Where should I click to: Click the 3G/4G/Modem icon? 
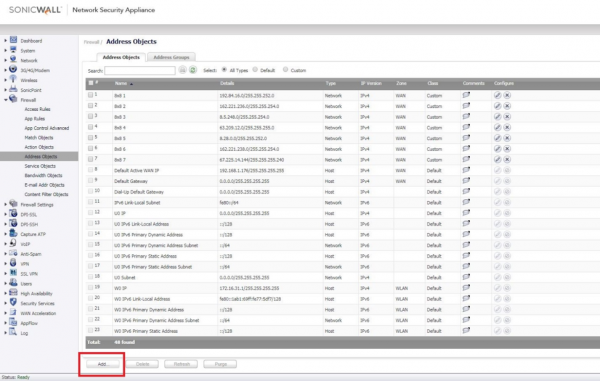13,69
